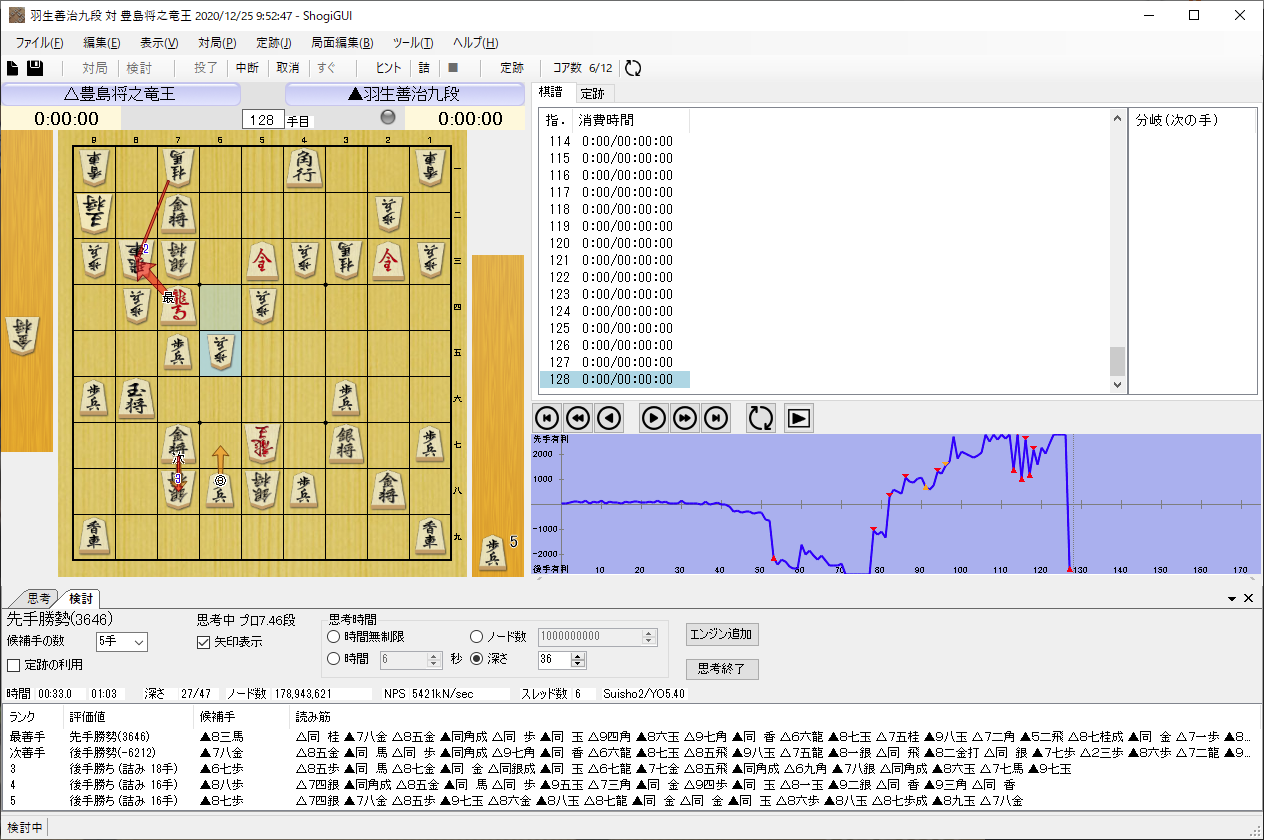The image size is (1264, 840).
Task: Click 取消 in the toolbar
Action: coord(288,68)
